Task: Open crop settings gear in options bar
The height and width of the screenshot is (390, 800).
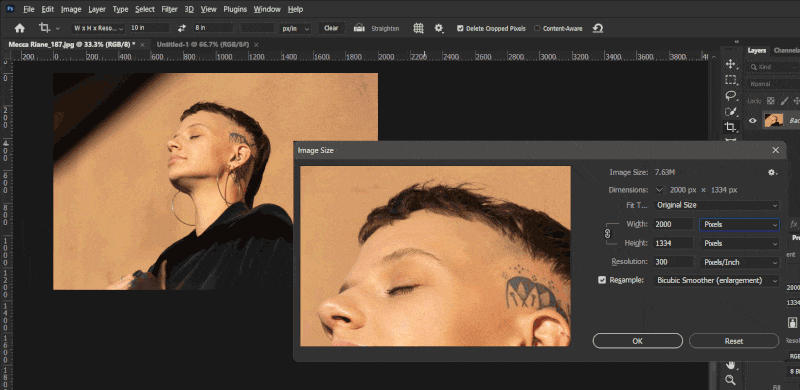Action: [439, 28]
